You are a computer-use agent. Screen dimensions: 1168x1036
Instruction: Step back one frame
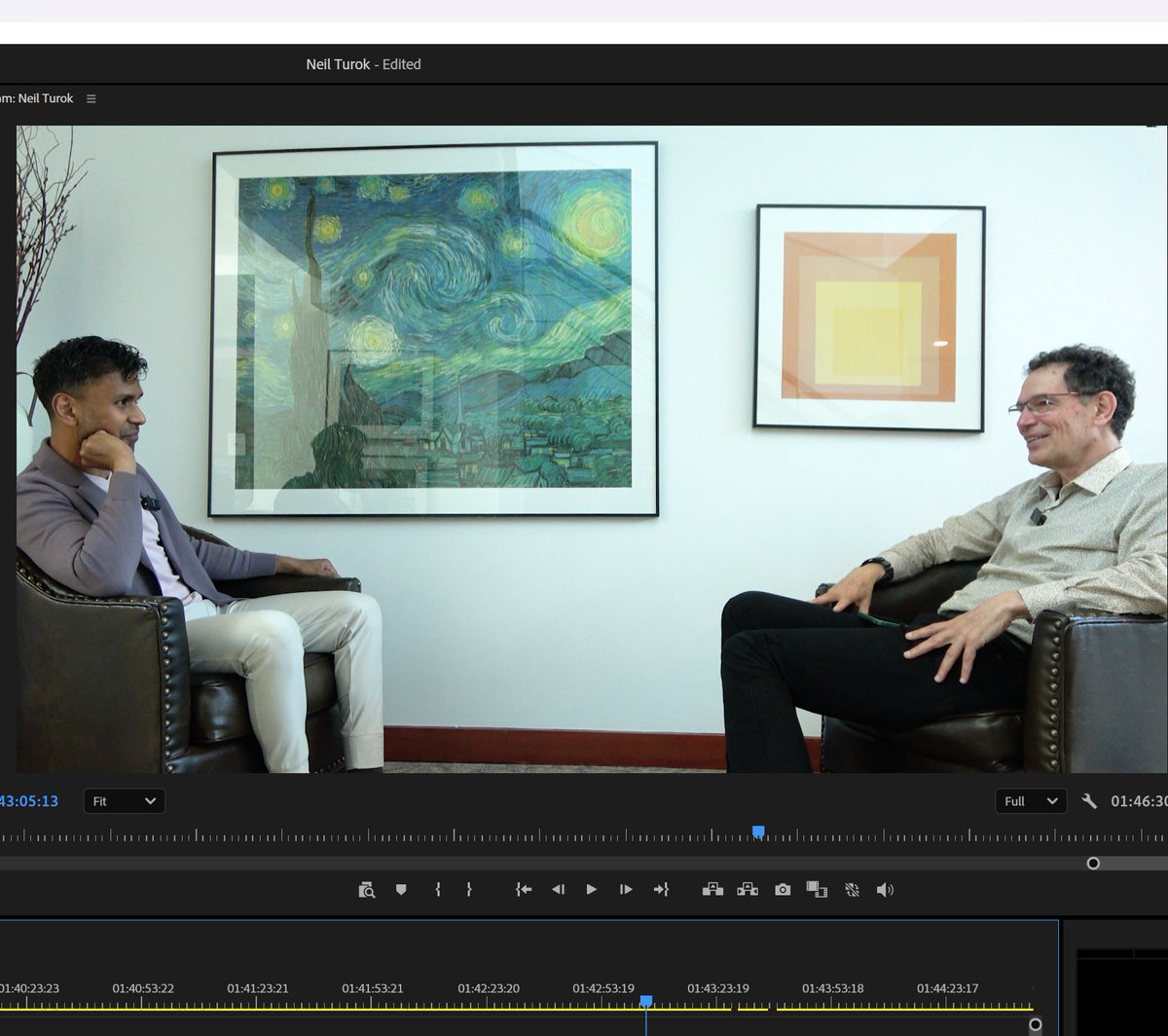558,889
